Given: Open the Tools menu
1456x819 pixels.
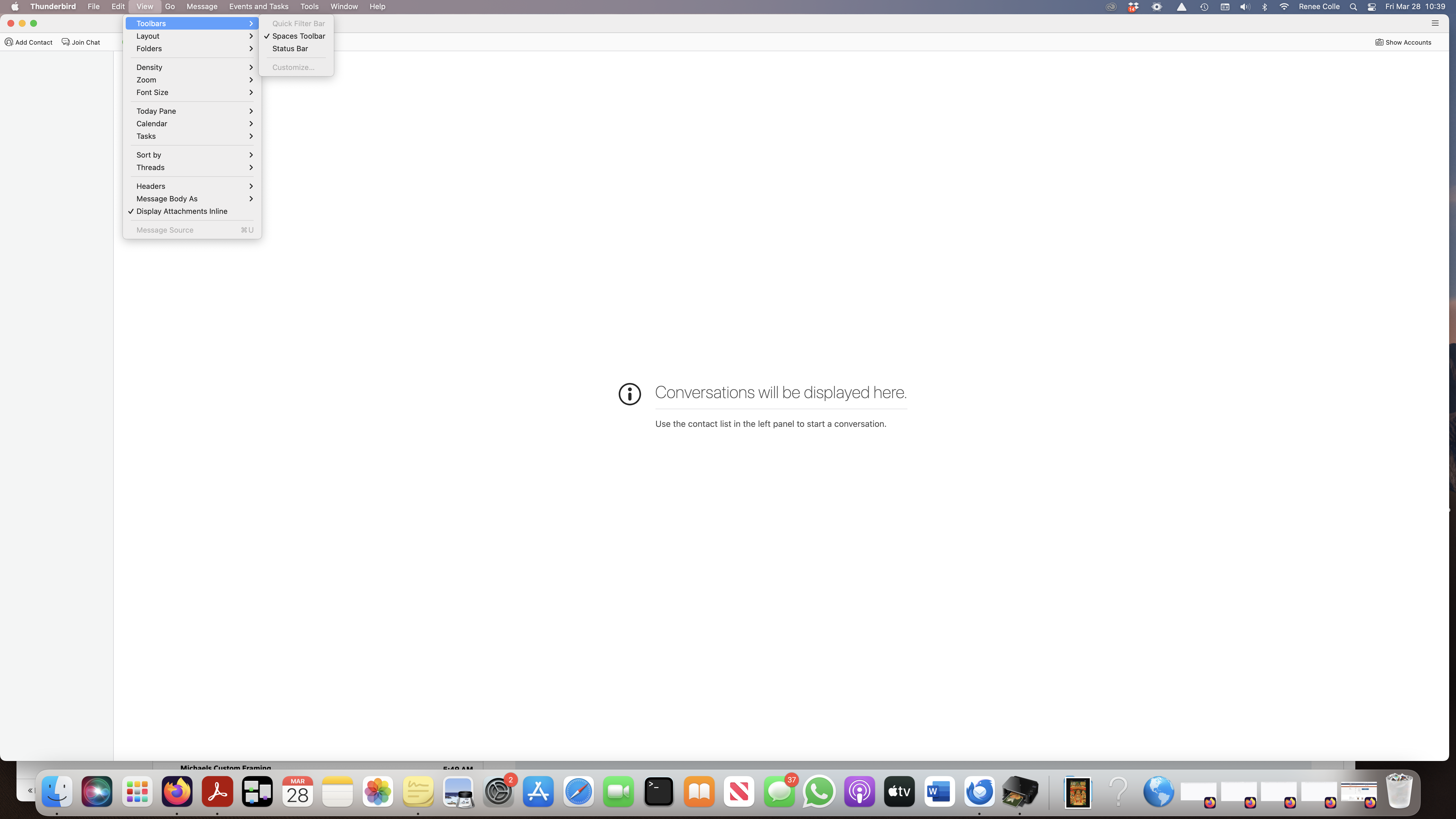Looking at the screenshot, I should (309, 7).
